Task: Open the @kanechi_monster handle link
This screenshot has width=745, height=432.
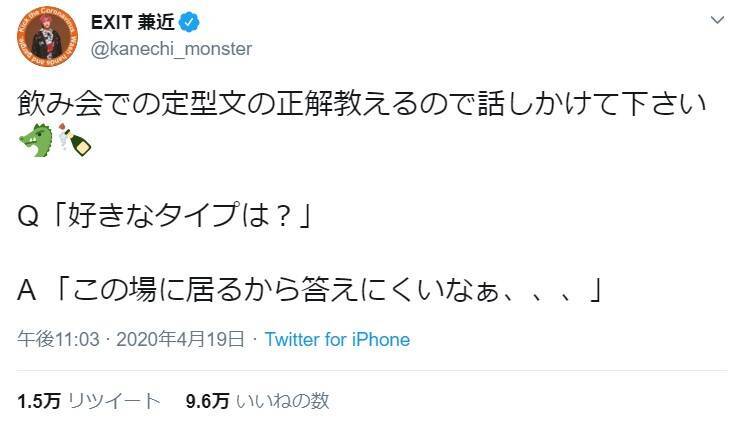Action: click(170, 48)
